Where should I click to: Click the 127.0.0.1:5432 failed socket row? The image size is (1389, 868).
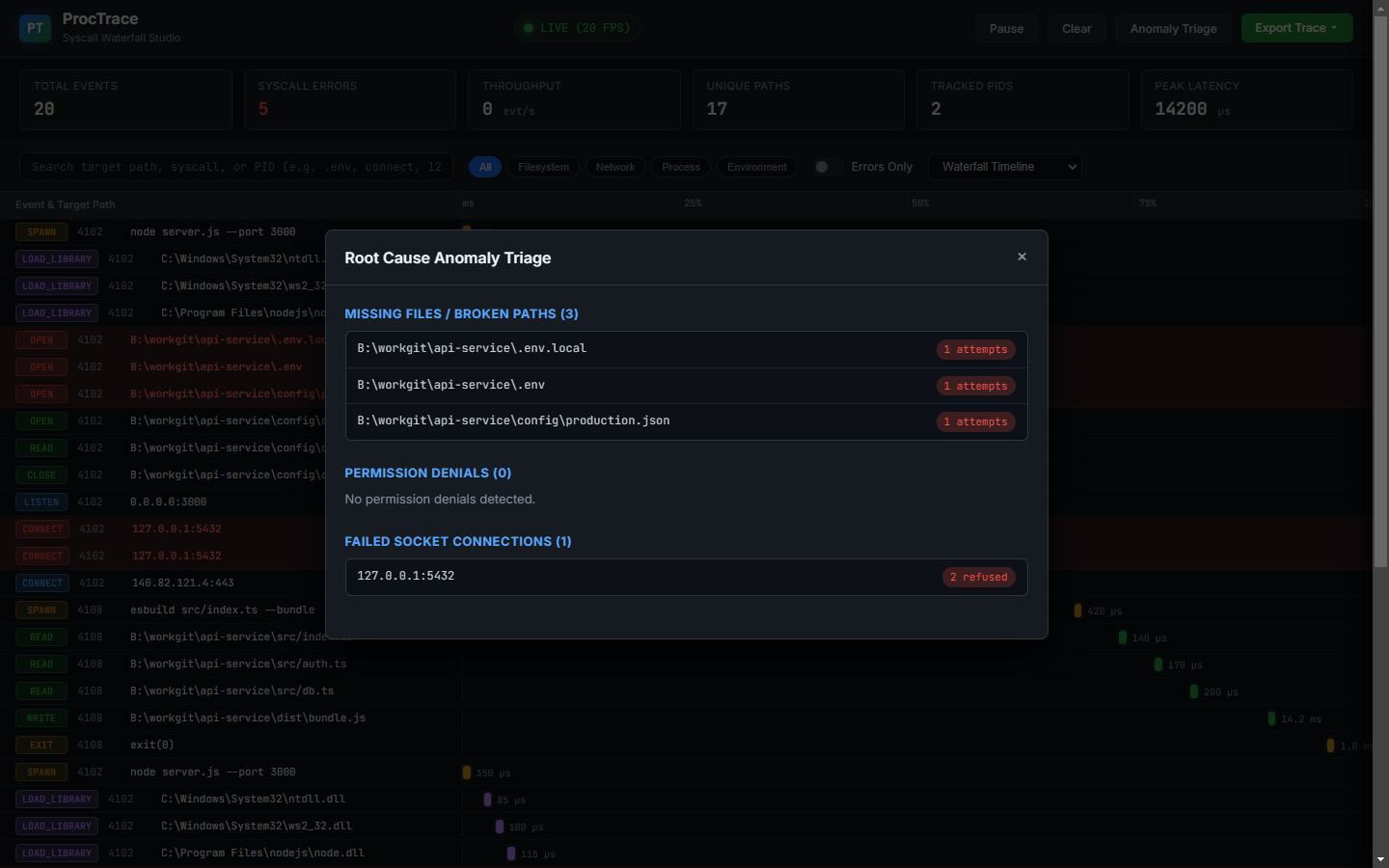pyautogui.click(x=686, y=577)
